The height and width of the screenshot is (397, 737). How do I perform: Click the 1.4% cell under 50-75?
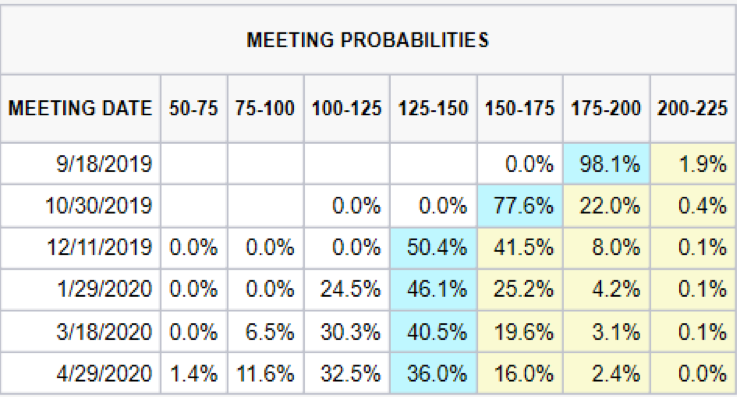[194, 374]
